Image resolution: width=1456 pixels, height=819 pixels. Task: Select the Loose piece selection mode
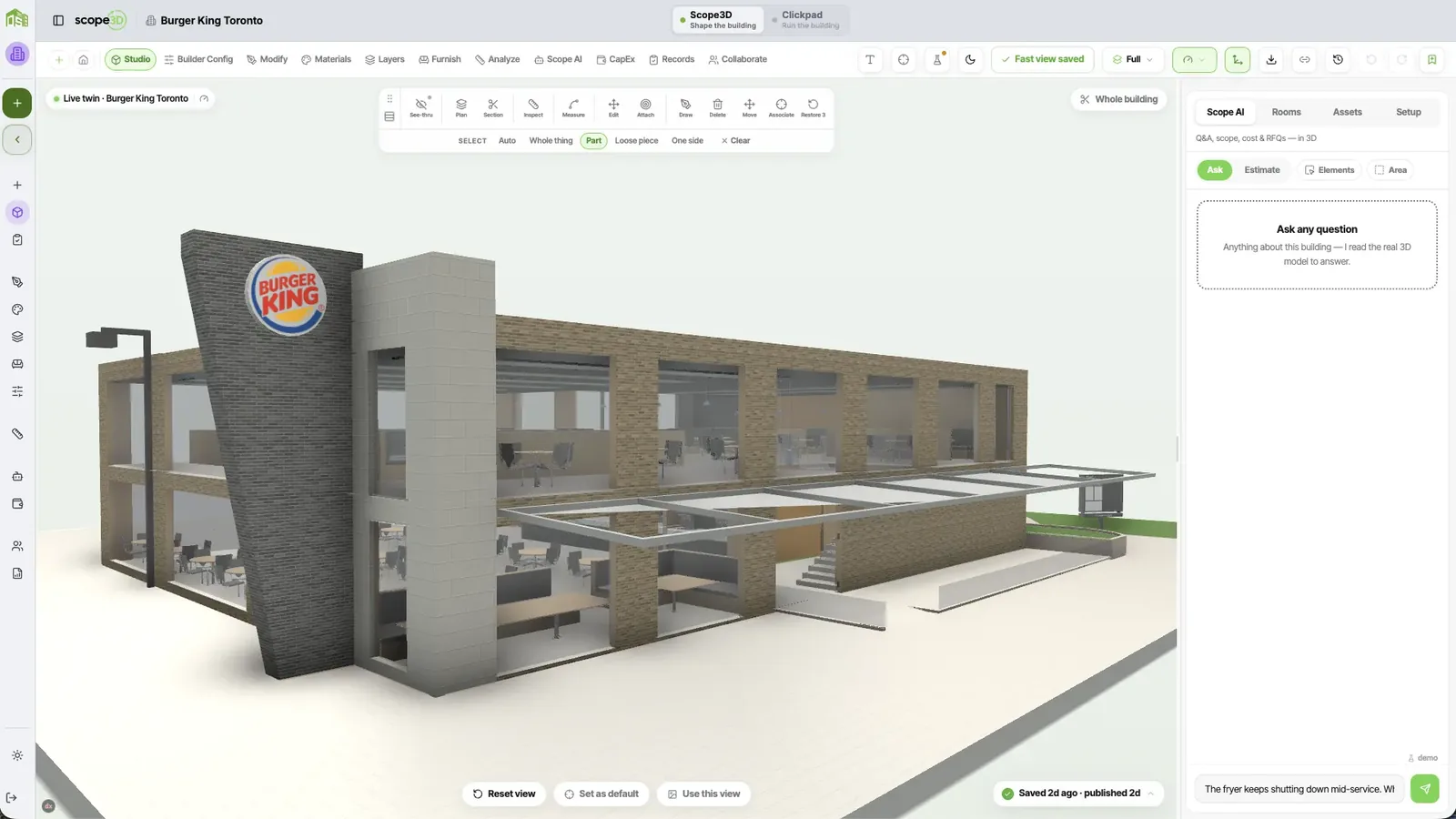point(636,141)
